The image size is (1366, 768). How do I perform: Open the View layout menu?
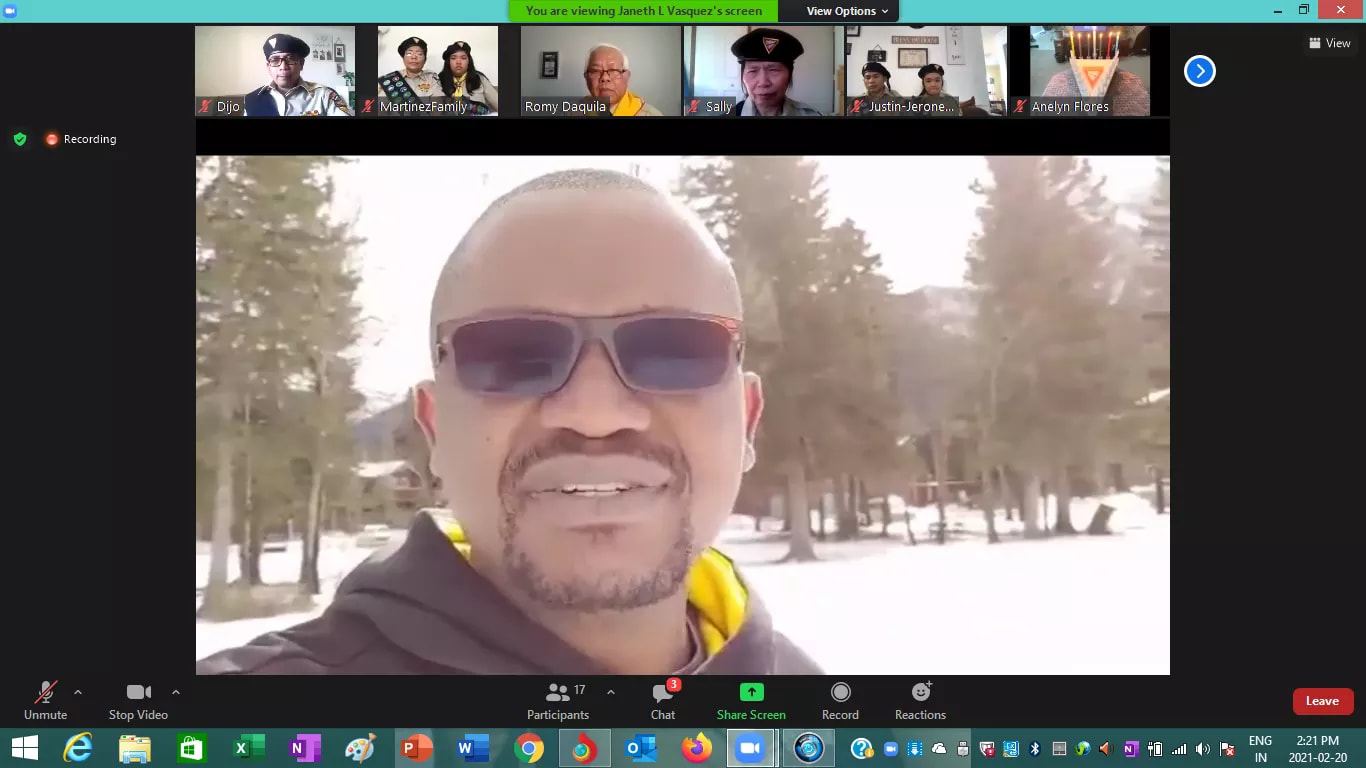coord(1329,43)
